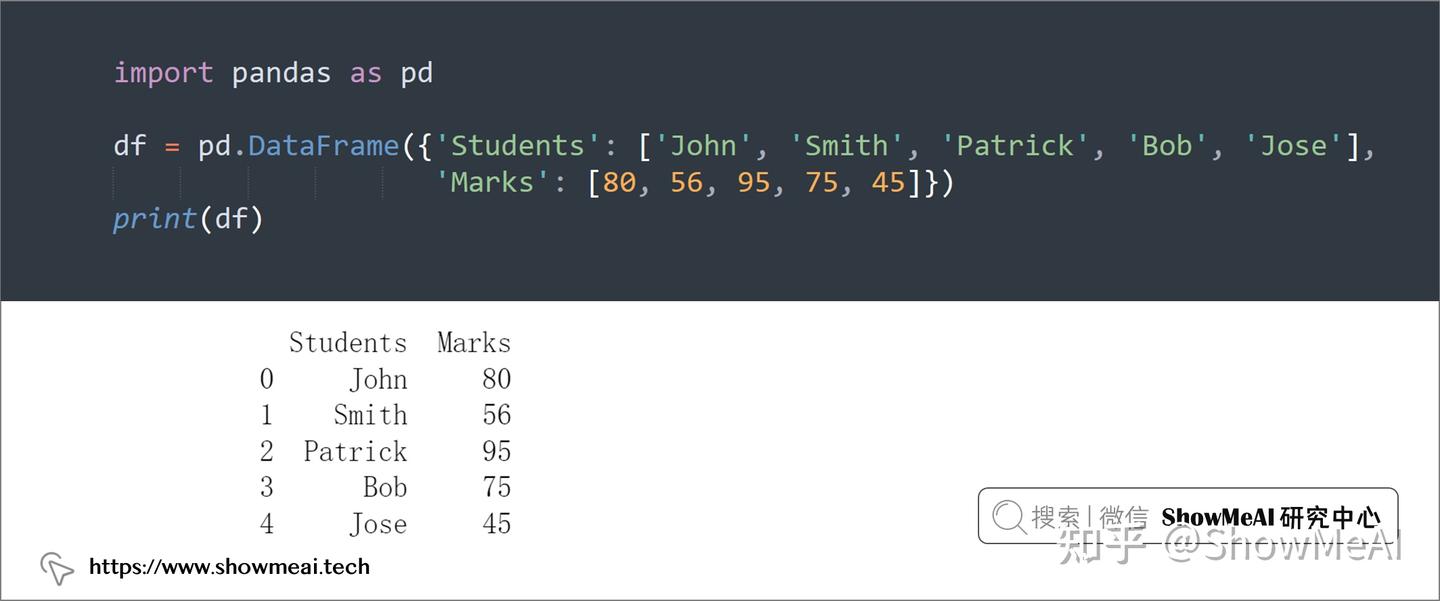
Task: Click the 'Students' string key in the code
Action: tap(518, 146)
